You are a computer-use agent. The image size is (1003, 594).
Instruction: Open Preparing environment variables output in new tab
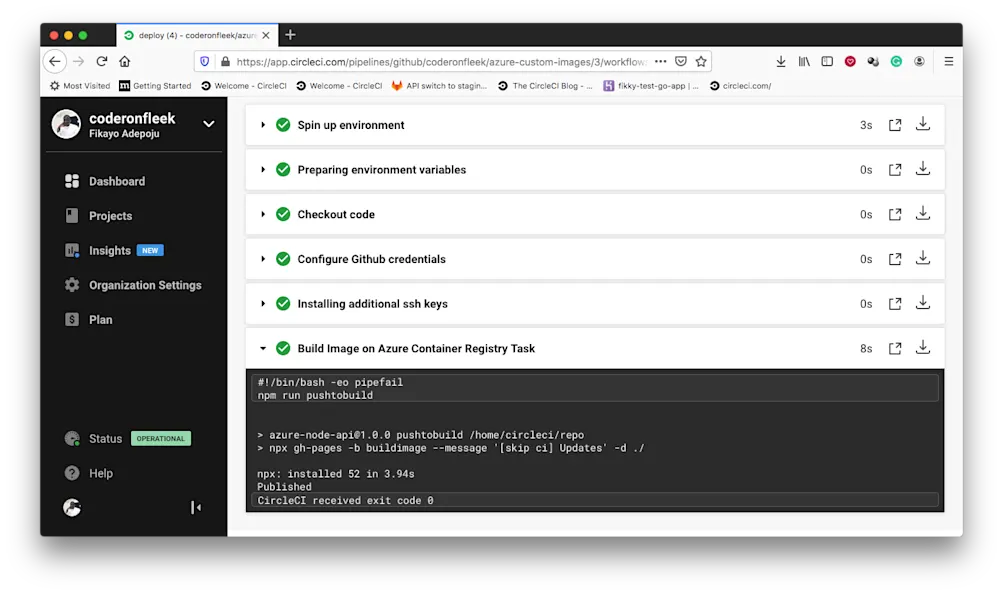(x=894, y=170)
